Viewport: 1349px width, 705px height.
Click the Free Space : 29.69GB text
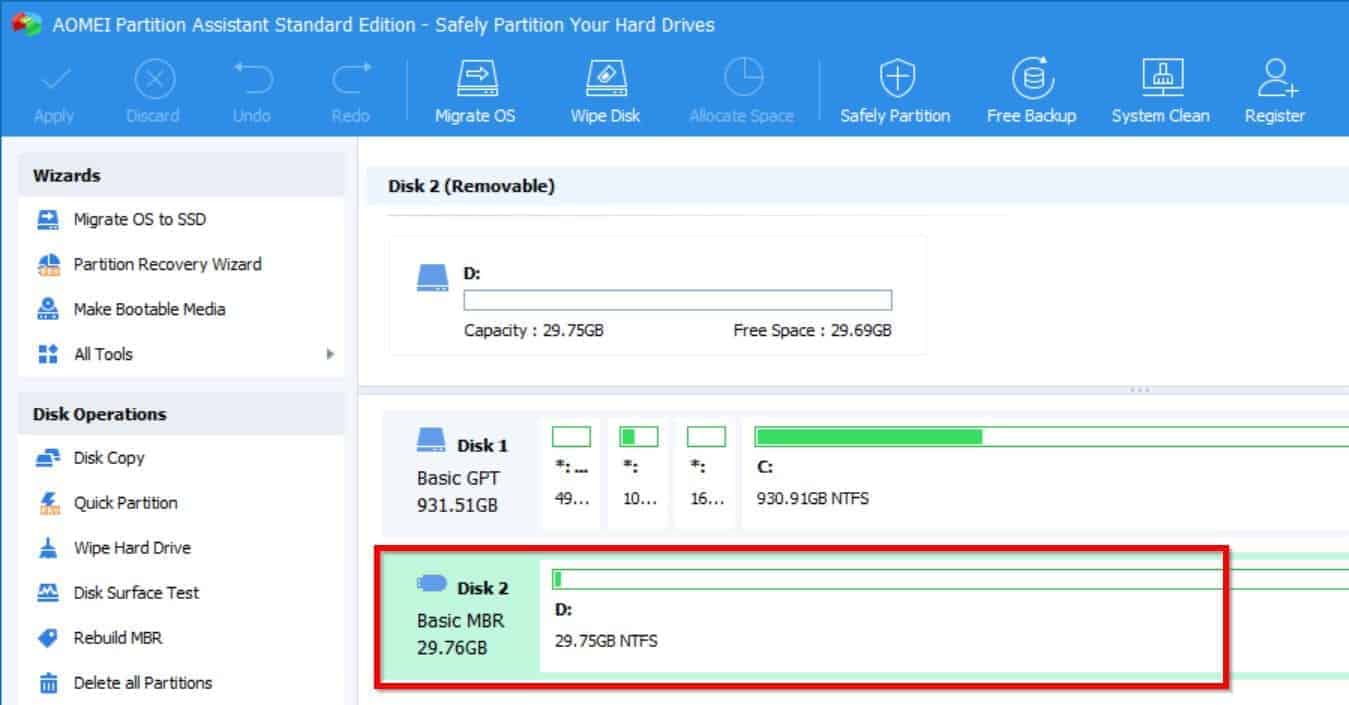click(813, 331)
